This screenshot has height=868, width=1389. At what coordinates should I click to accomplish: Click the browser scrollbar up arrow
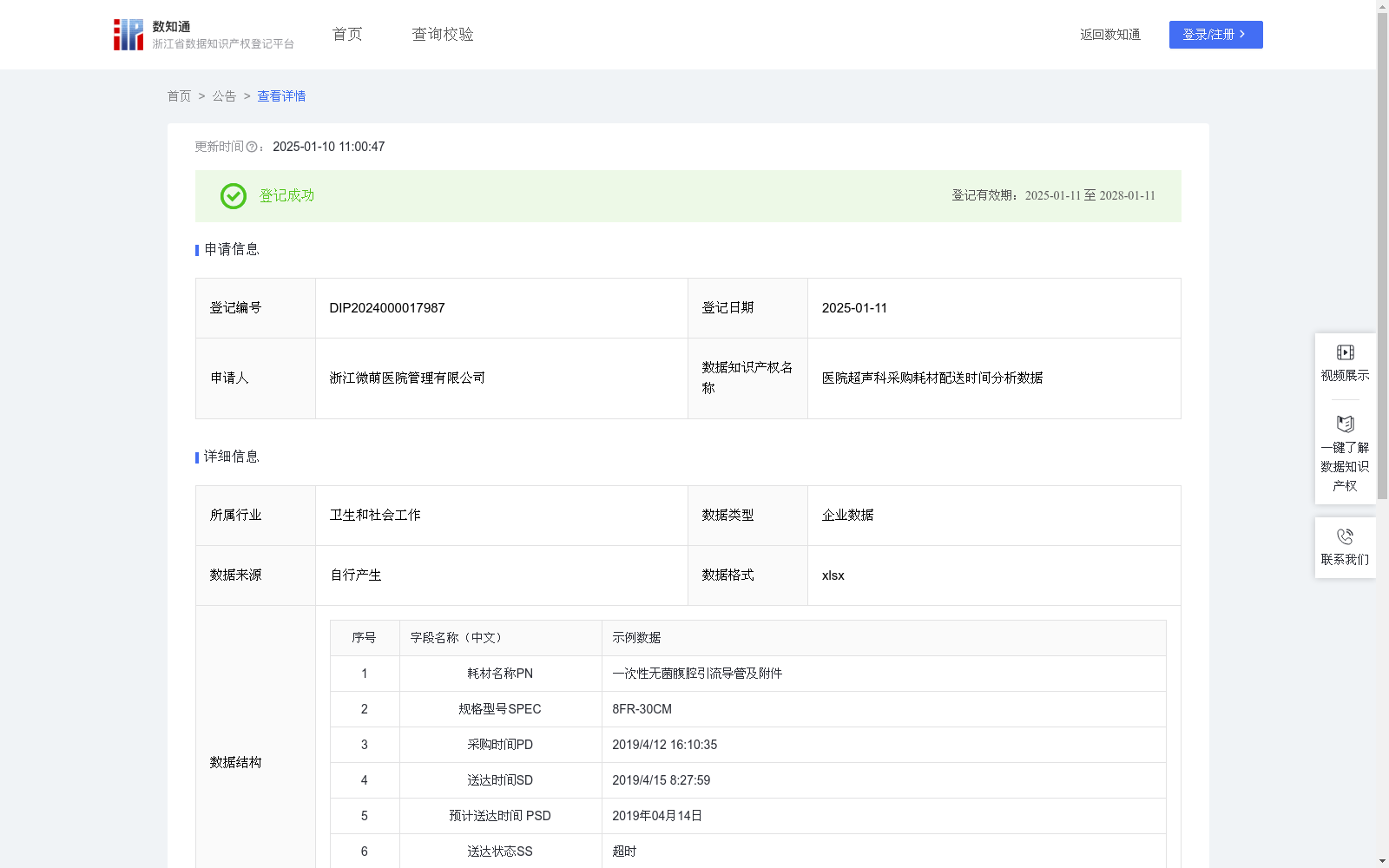(x=1382, y=6)
